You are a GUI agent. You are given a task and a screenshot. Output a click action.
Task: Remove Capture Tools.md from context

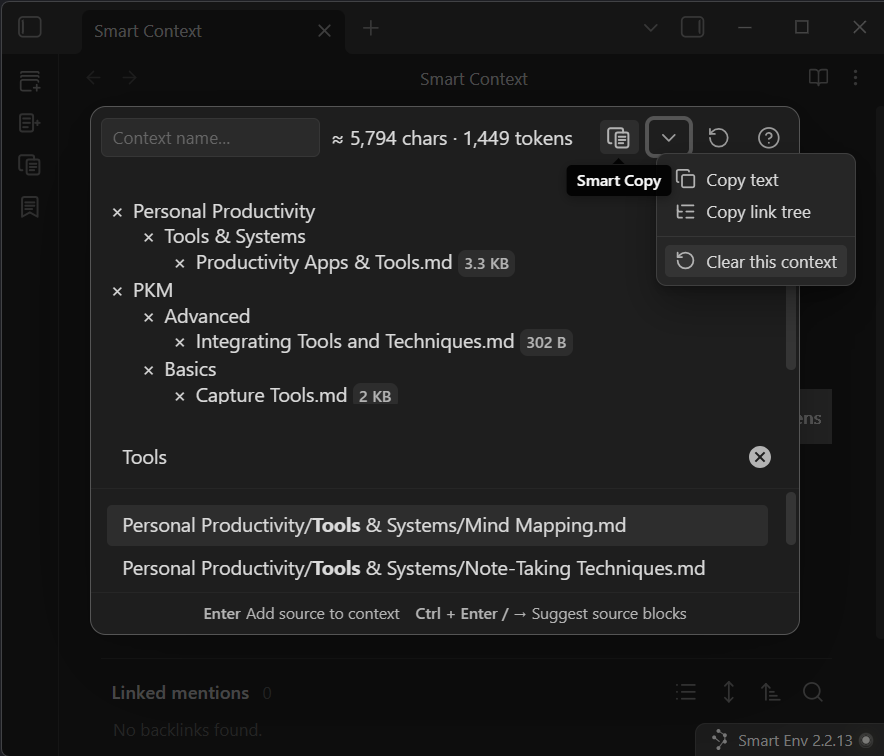(180, 396)
